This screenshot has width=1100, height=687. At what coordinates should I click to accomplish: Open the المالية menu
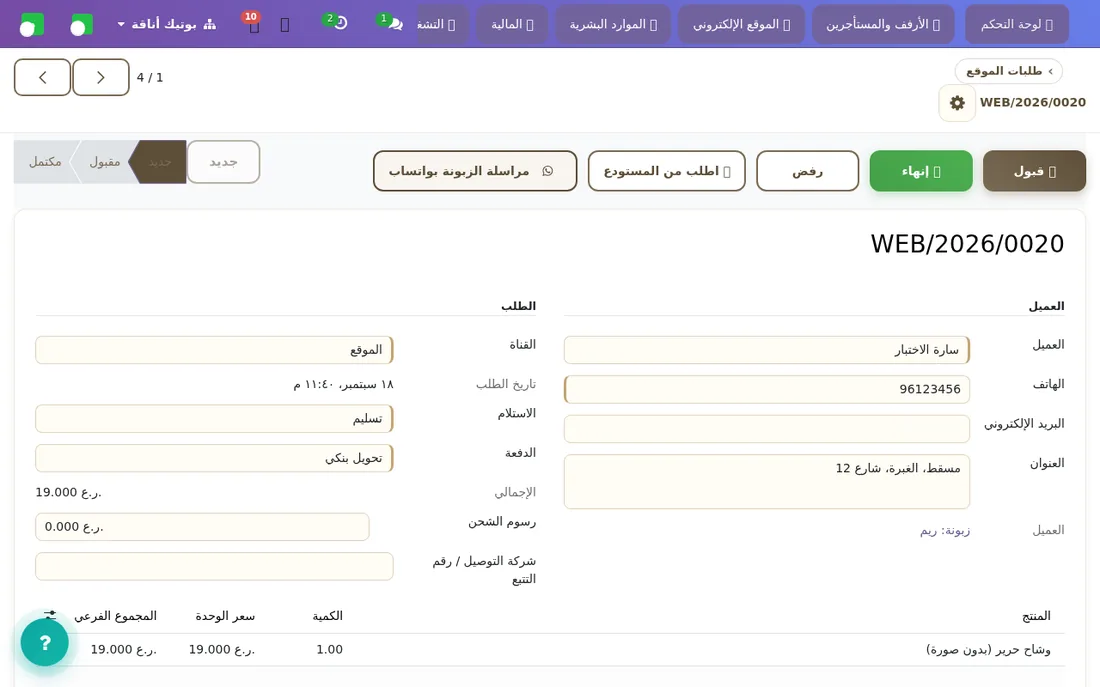coord(512,25)
